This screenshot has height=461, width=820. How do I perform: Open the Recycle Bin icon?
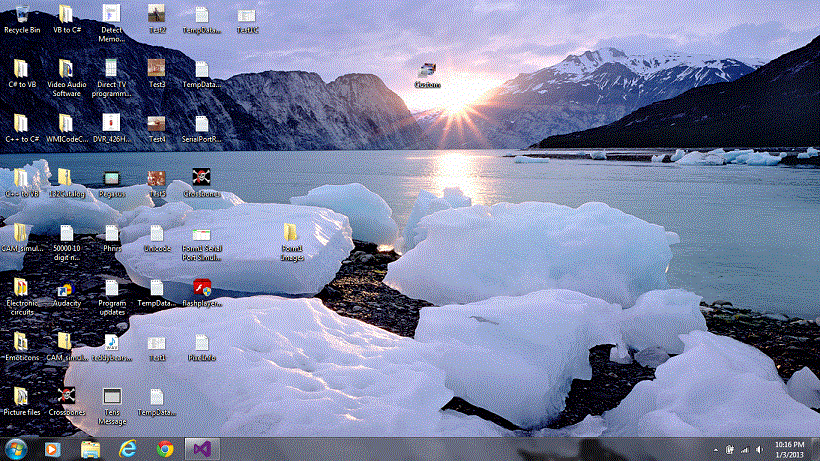tap(22, 20)
